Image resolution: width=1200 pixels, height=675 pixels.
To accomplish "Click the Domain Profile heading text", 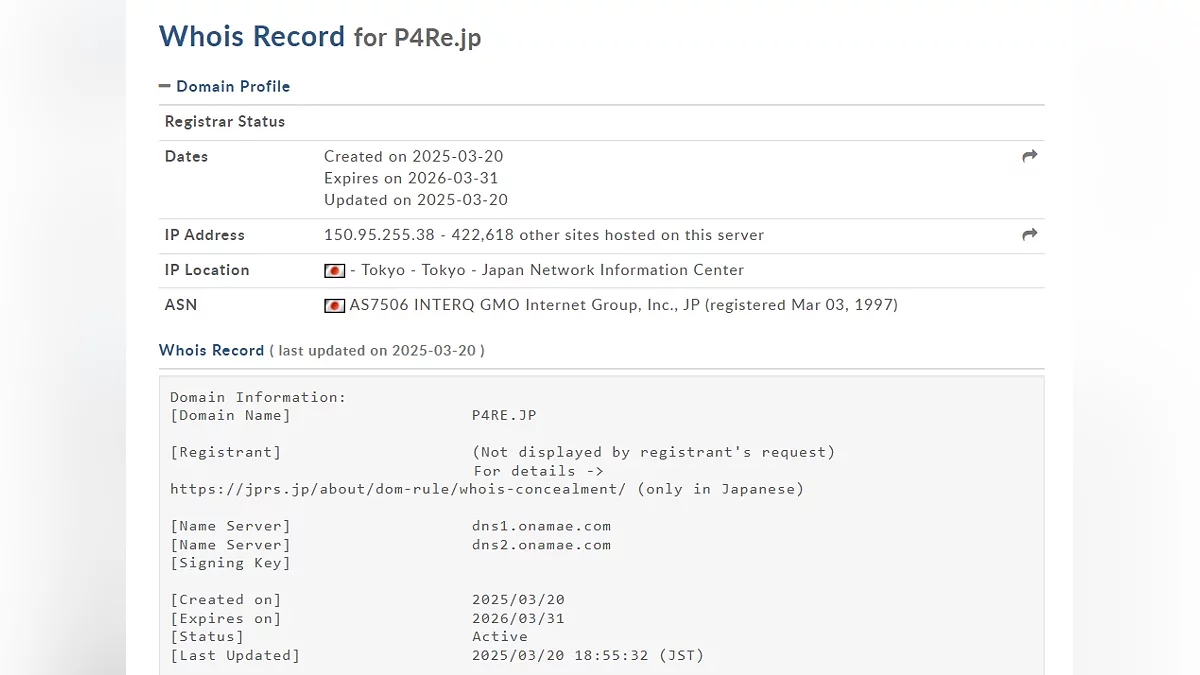I will click(x=233, y=87).
